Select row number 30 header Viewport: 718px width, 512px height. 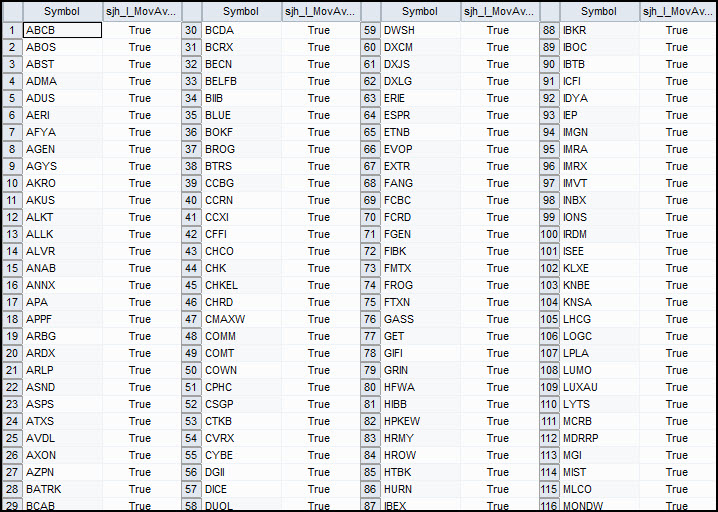click(x=191, y=30)
